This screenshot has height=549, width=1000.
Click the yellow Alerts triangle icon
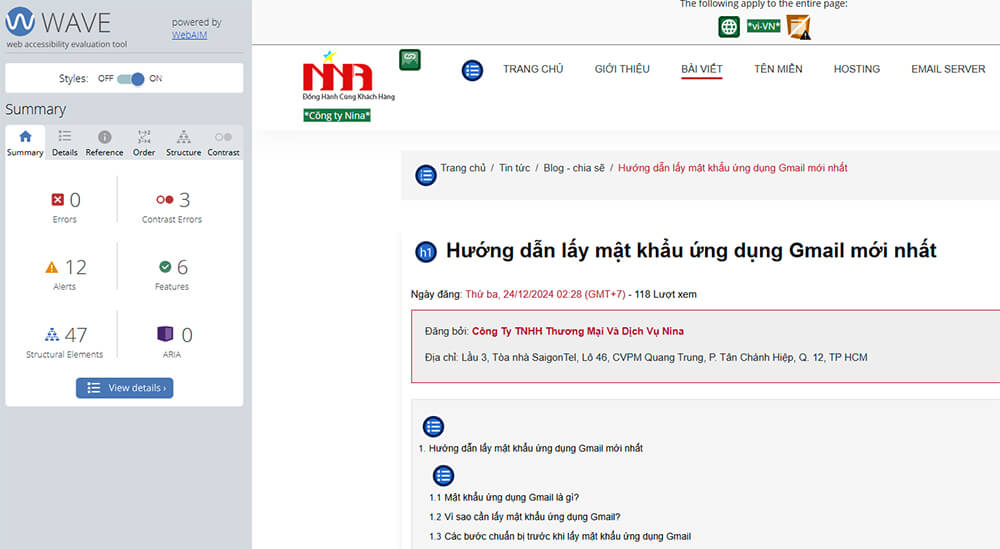click(x=52, y=267)
